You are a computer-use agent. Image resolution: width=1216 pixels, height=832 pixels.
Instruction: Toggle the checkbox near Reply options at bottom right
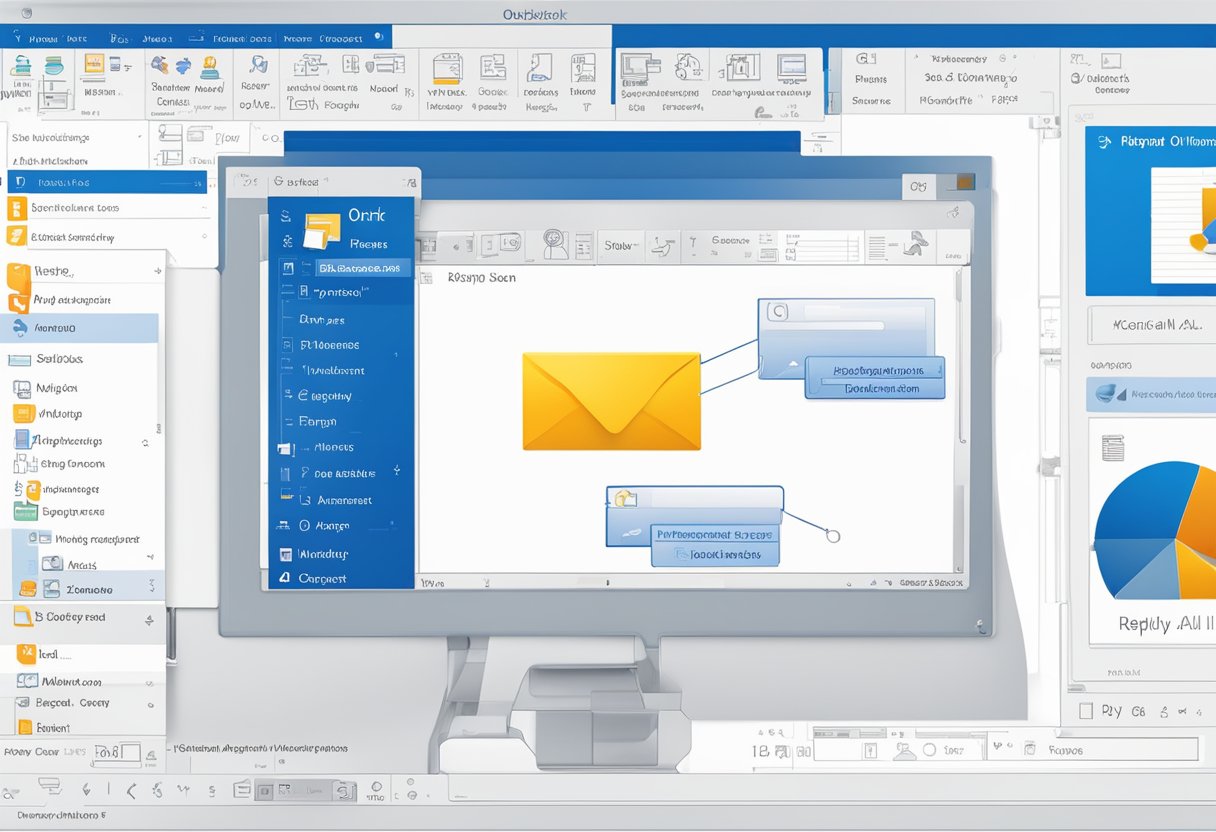(x=1087, y=711)
